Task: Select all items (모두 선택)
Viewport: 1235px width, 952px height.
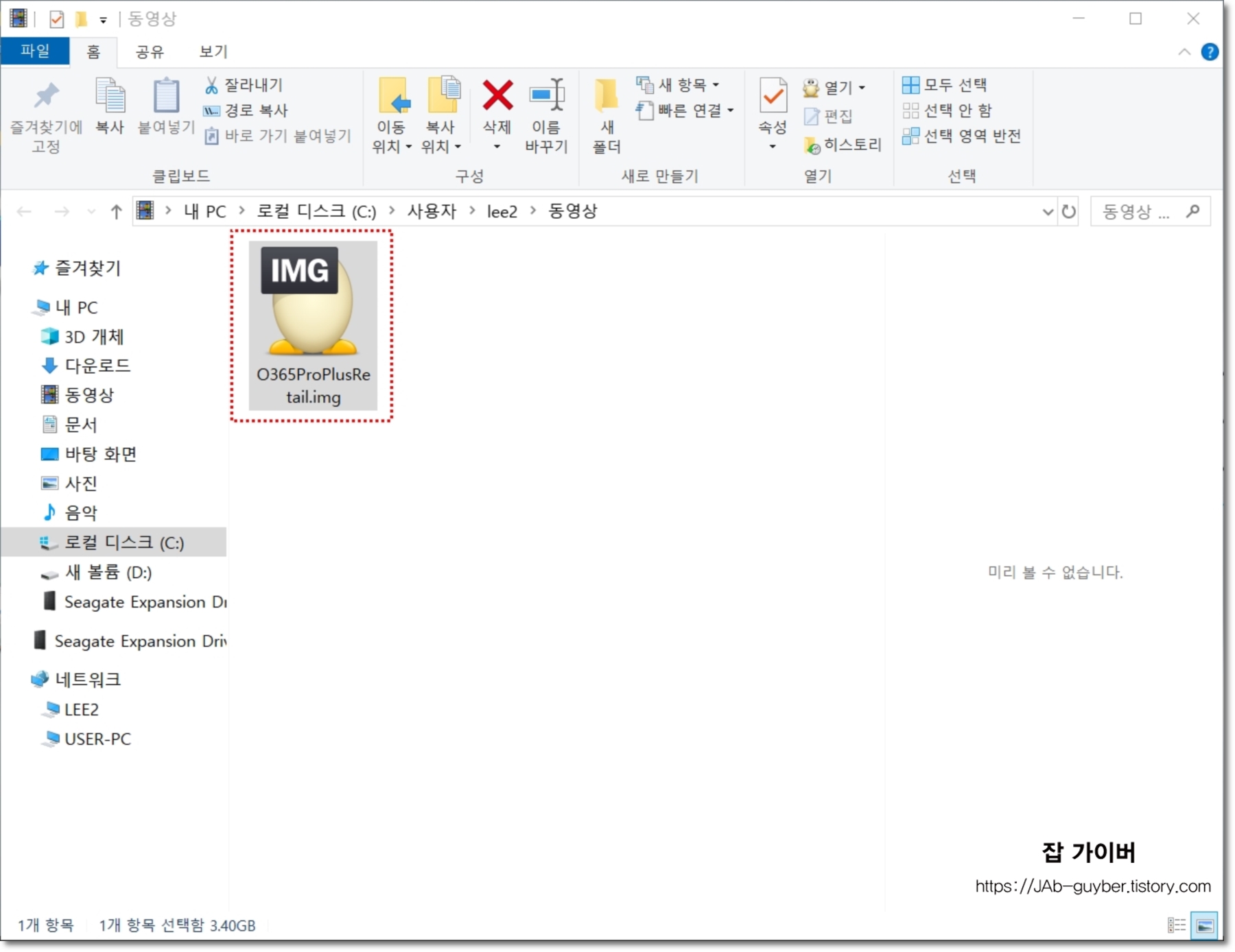Action: point(944,85)
